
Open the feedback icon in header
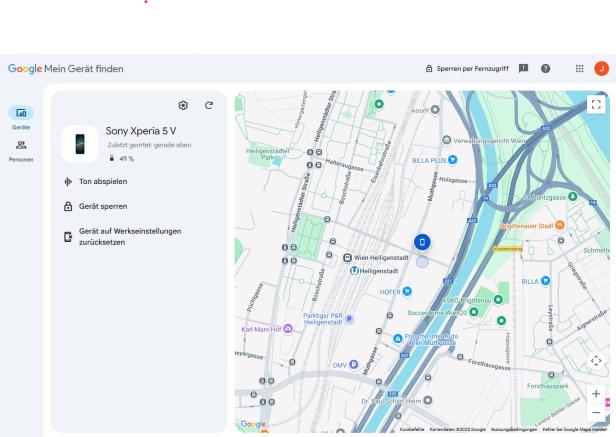[523, 68]
